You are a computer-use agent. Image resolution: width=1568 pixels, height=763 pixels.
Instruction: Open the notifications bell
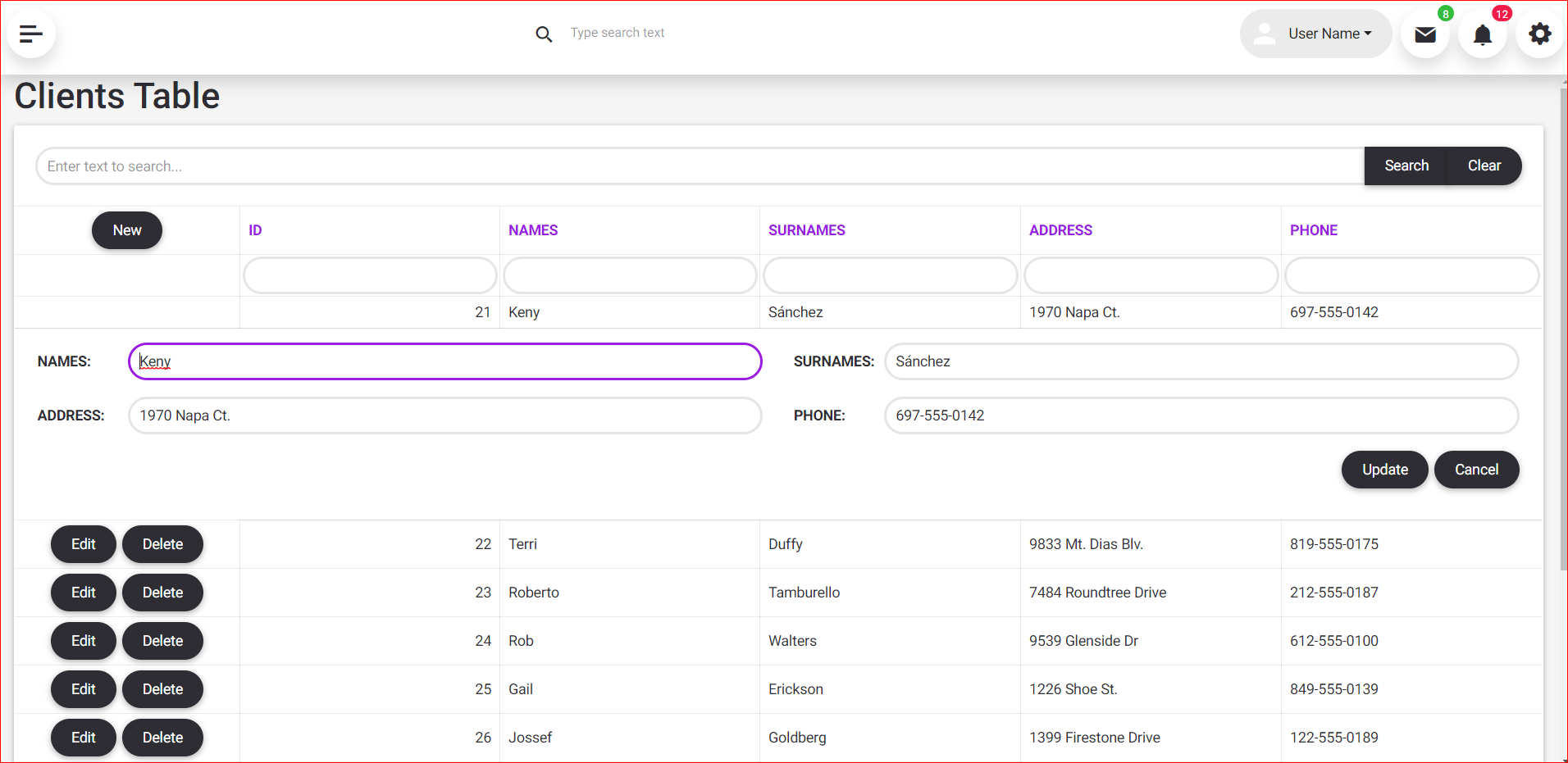click(x=1483, y=34)
